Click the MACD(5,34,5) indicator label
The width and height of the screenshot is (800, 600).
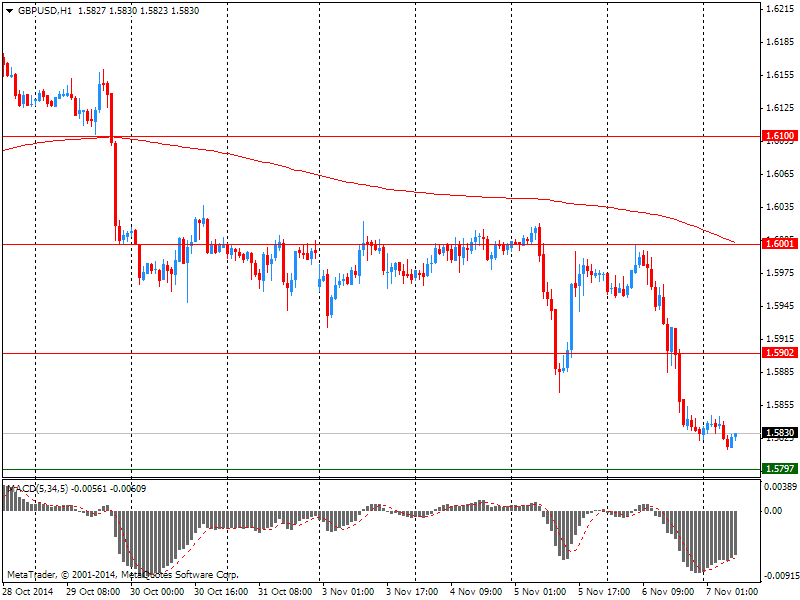coord(37,489)
